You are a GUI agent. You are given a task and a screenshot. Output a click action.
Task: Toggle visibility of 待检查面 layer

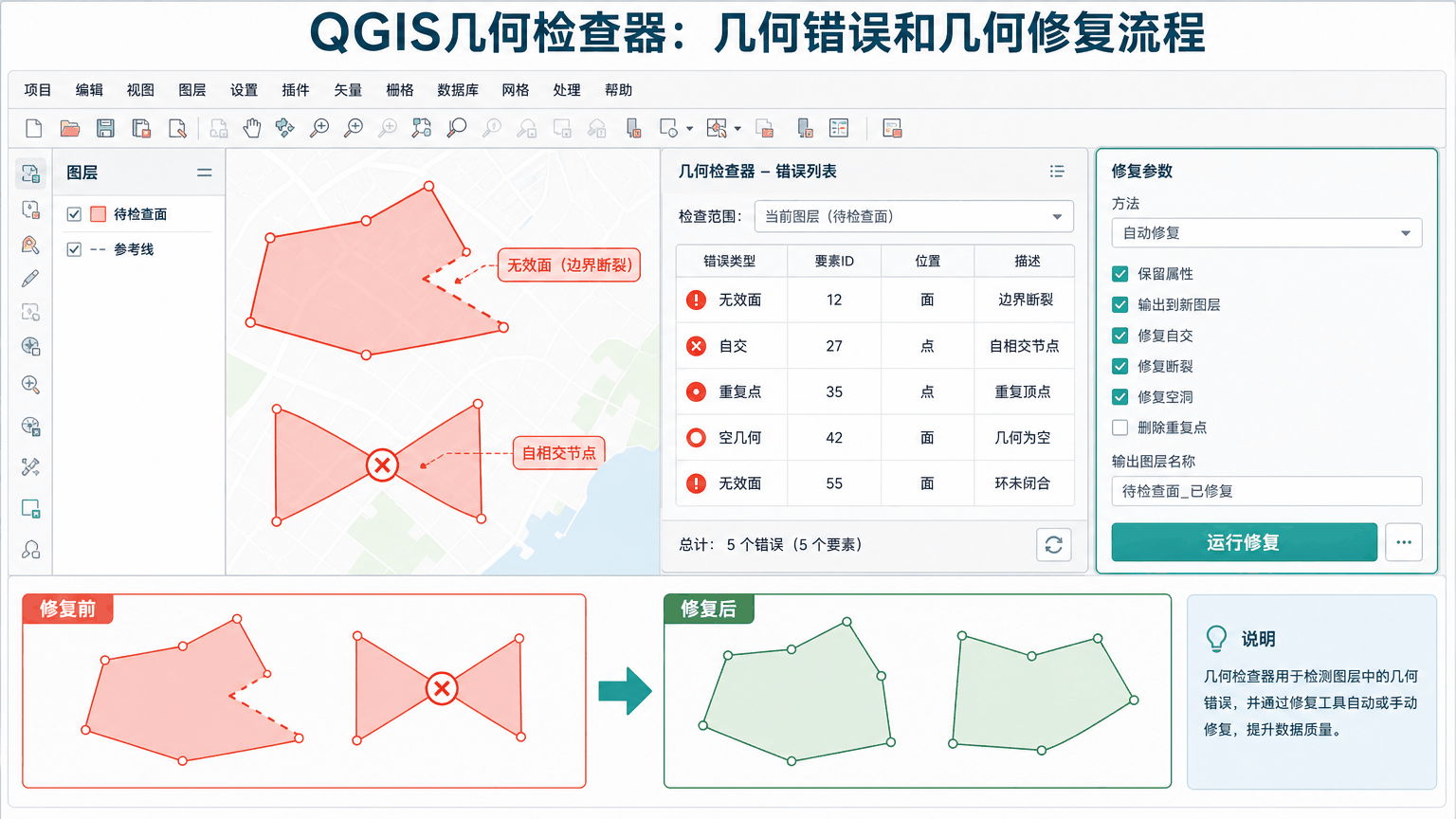(x=74, y=214)
